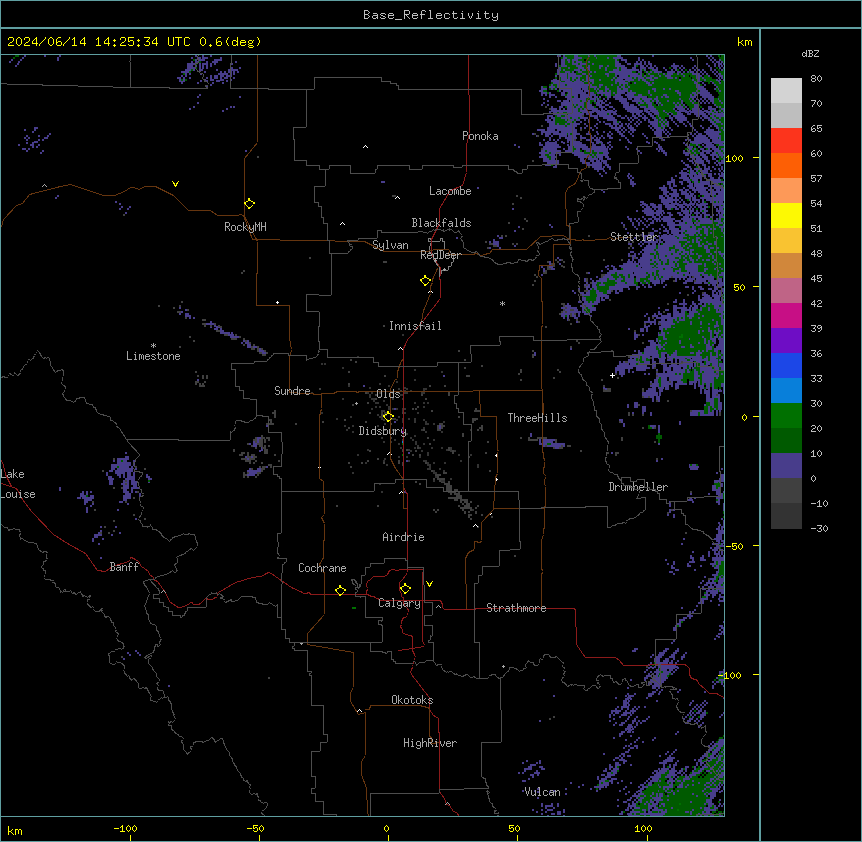Screen dimensions: 862x842
Task: Click the yellow V marker northeast of Calgary
Action: [429, 584]
